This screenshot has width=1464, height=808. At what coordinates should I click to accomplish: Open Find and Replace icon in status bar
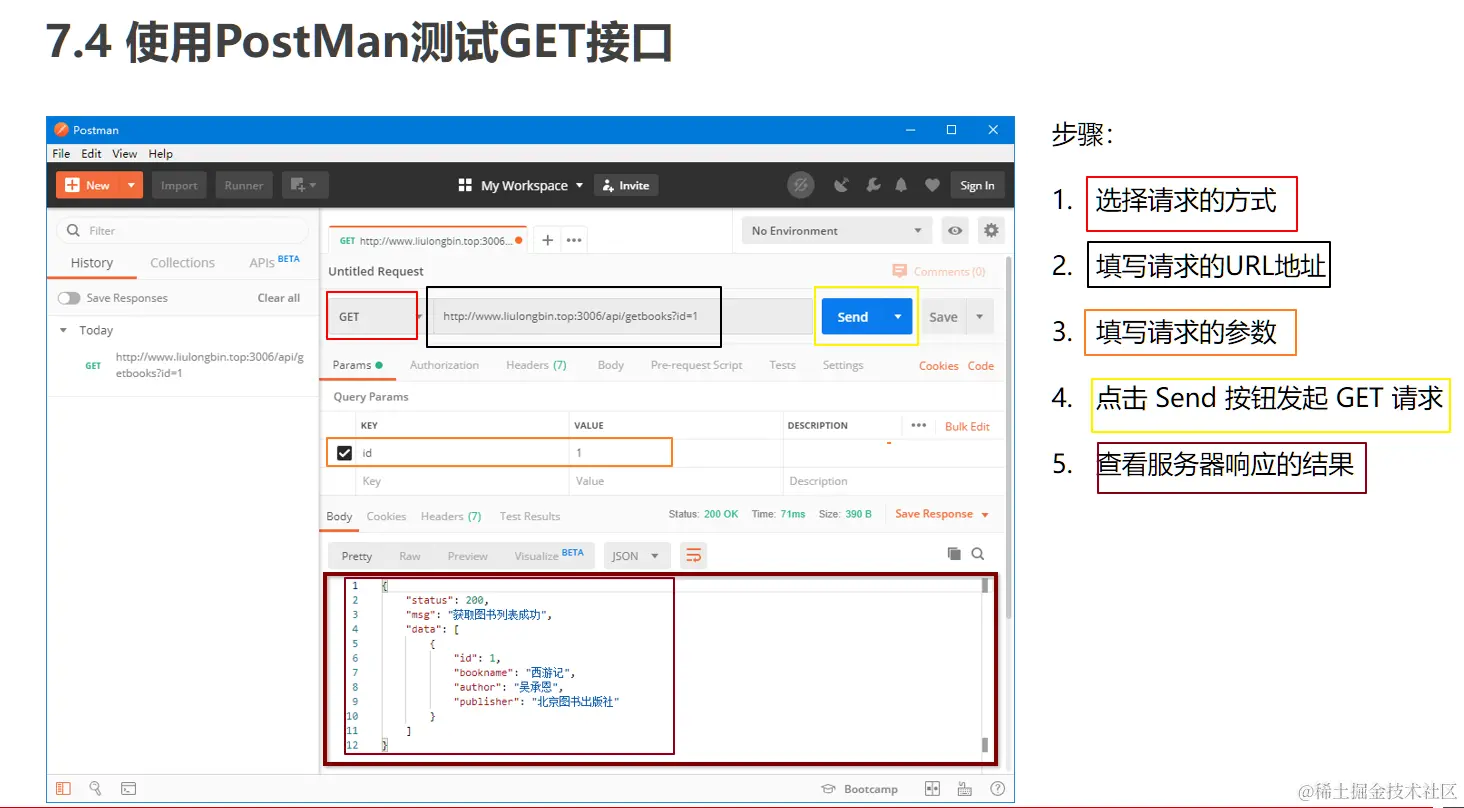pos(95,789)
